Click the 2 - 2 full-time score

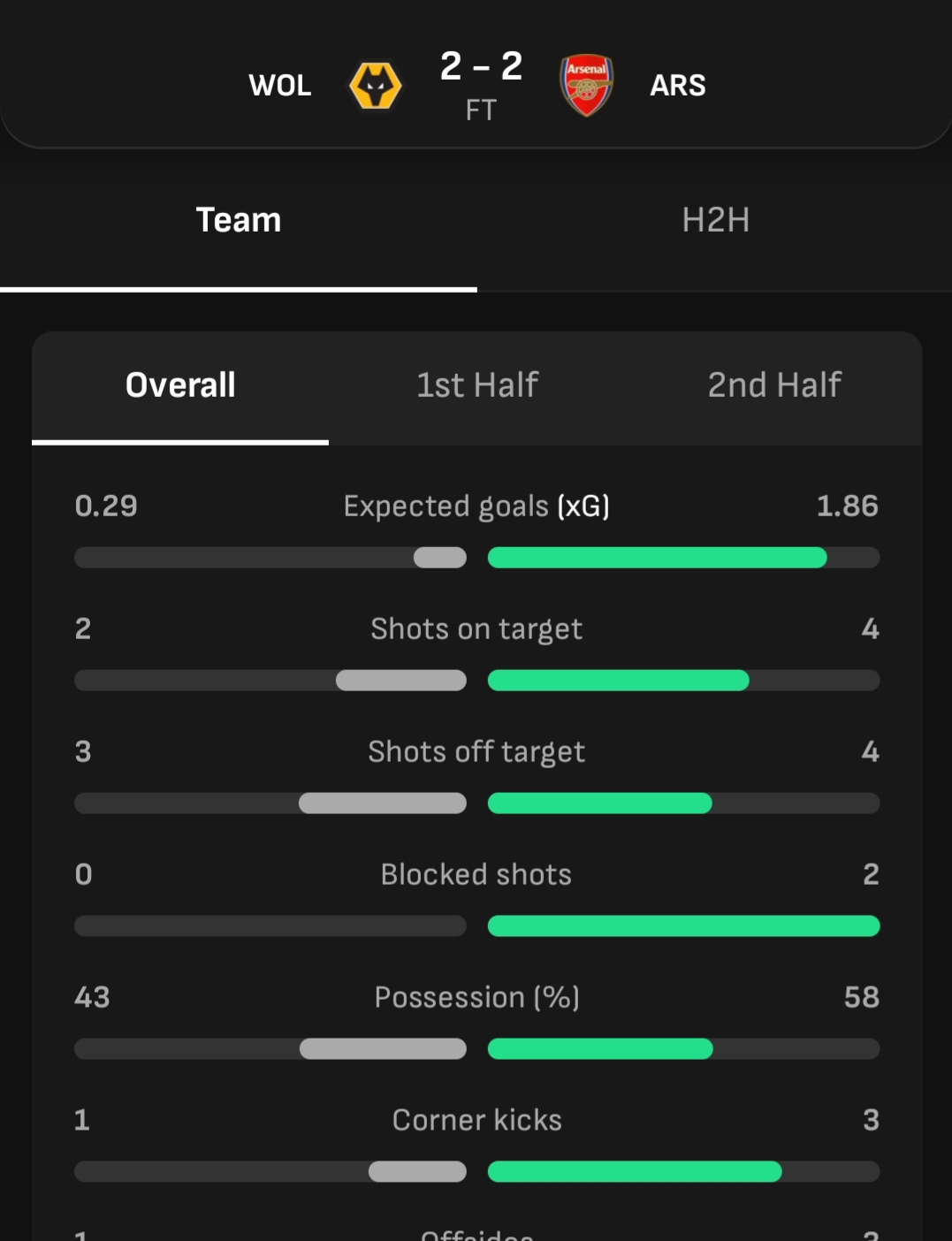(481, 66)
